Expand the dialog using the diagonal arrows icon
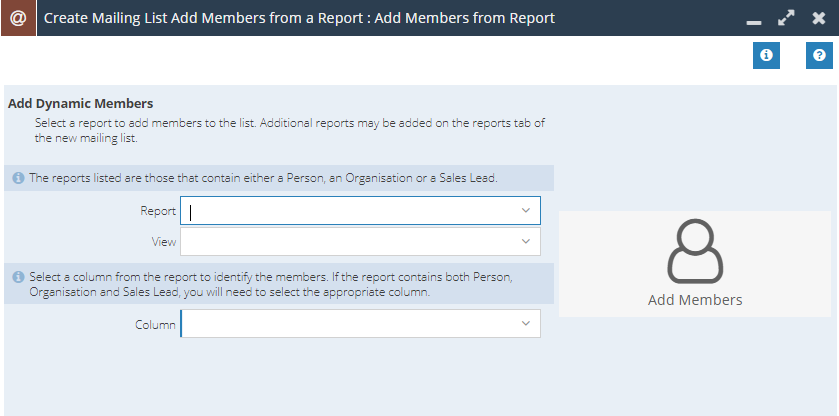This screenshot has width=839, height=416. click(x=786, y=18)
